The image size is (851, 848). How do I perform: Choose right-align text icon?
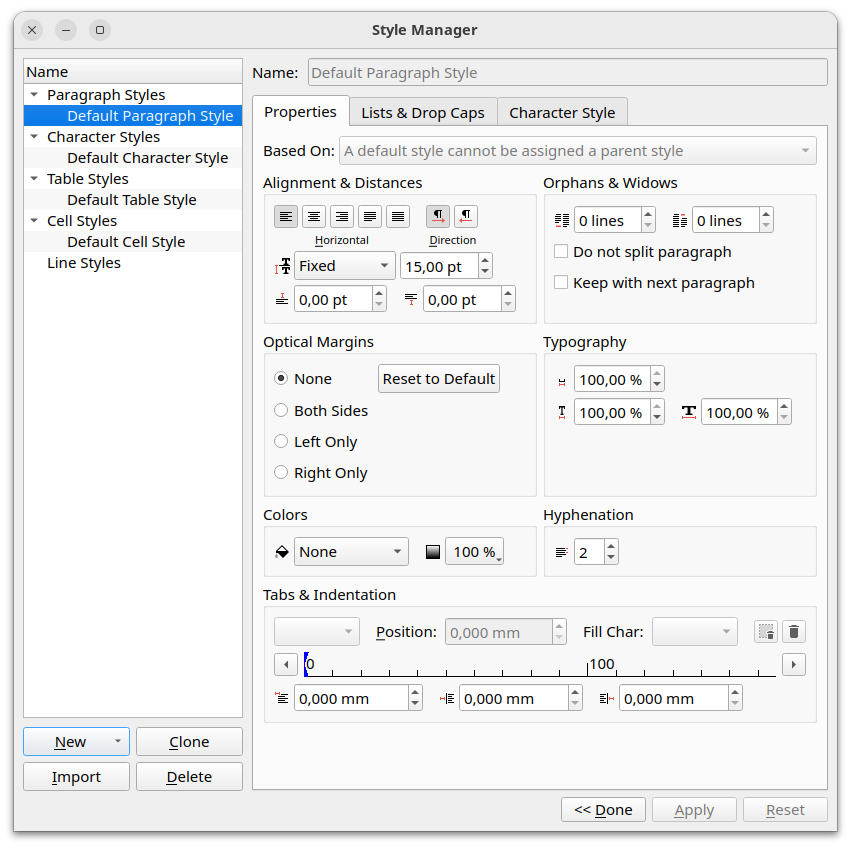point(342,217)
